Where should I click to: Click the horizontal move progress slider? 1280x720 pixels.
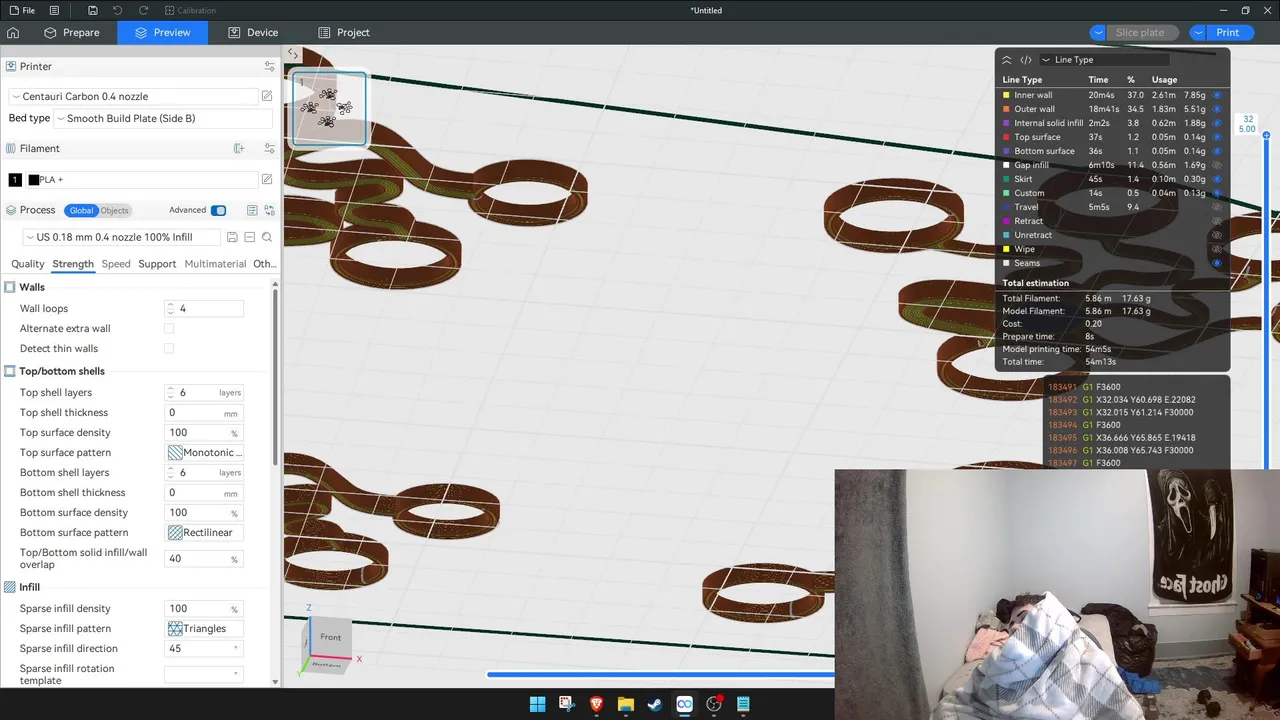tap(660, 675)
